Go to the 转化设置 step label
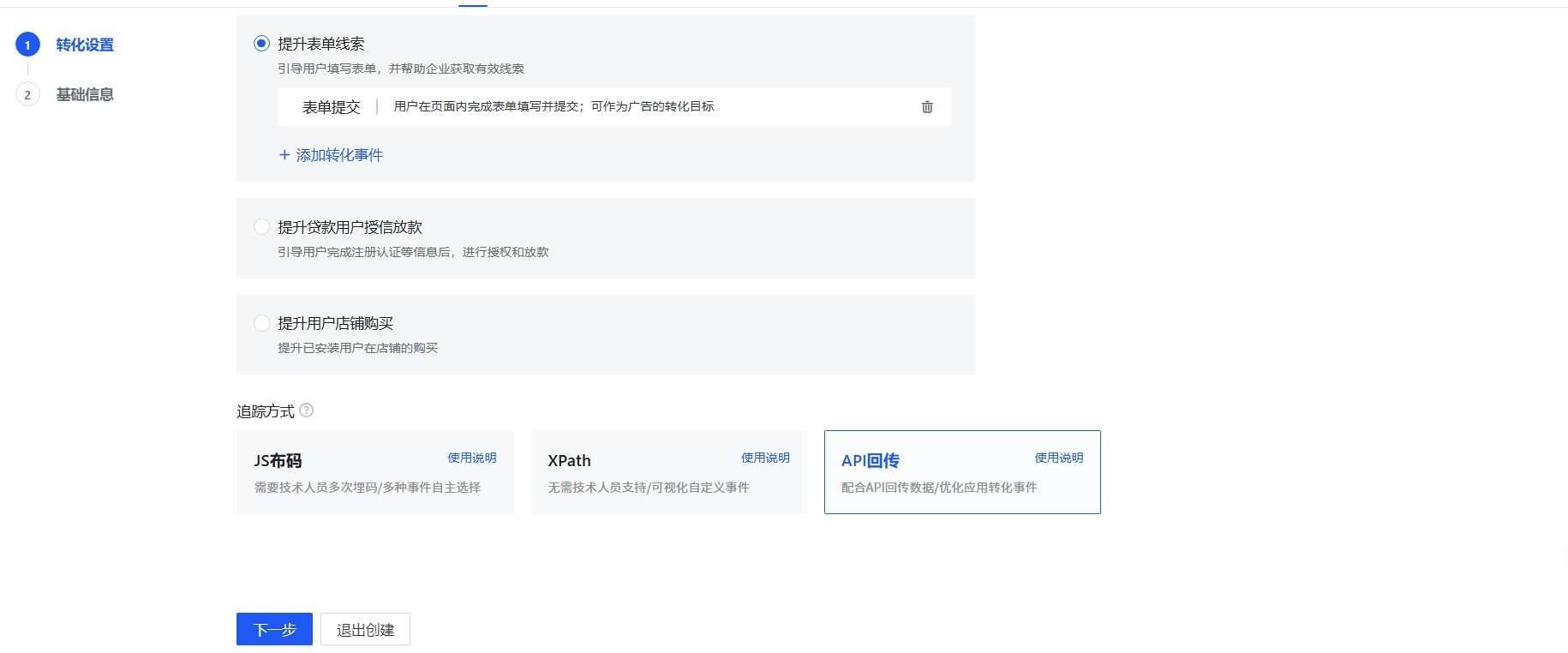Screen dimensions: 1568x653 85,45
